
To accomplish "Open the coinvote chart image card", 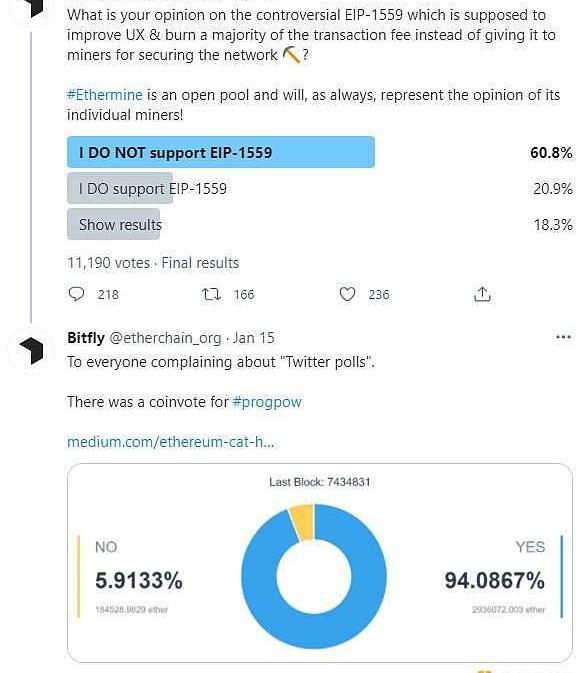I will [x=320, y=563].
